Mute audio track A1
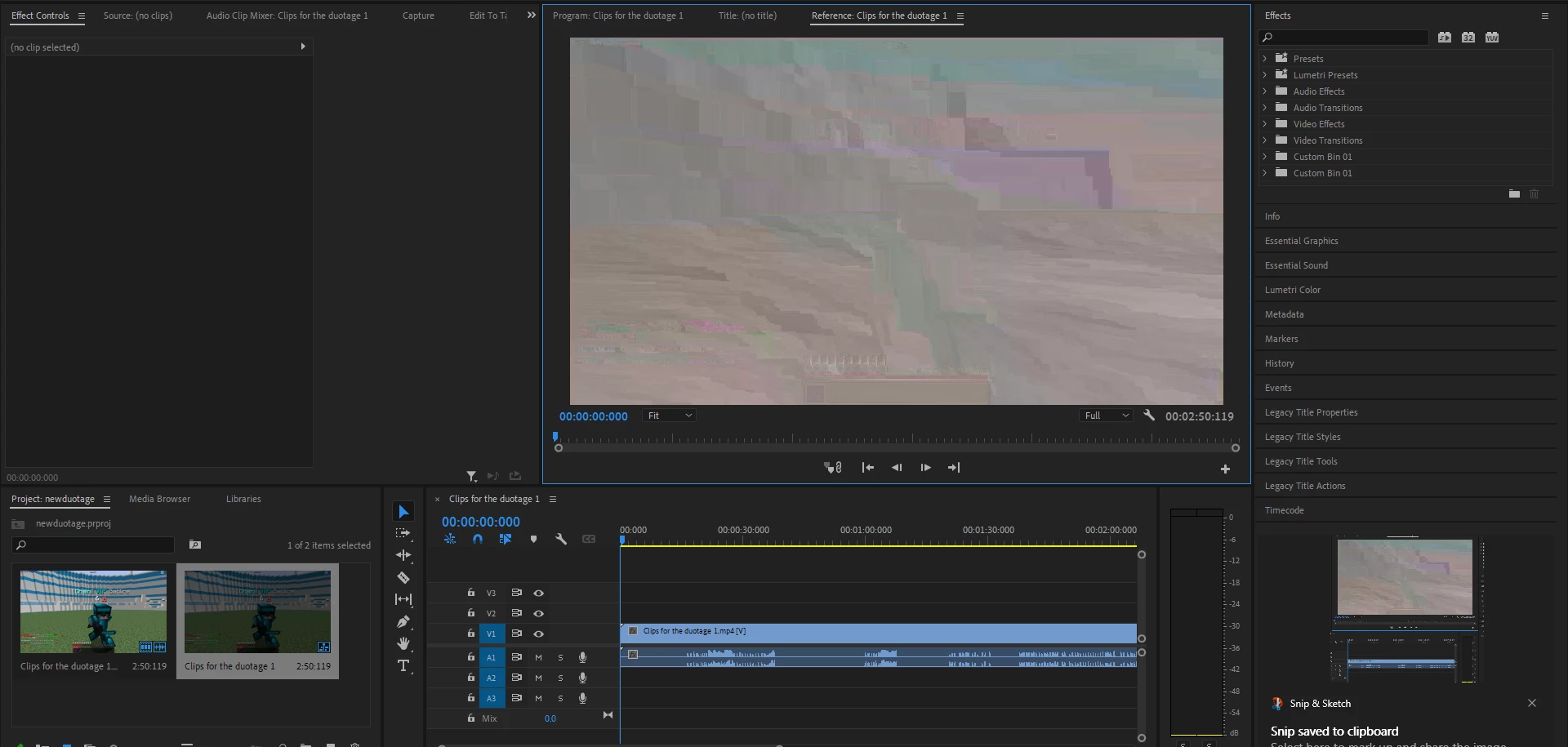 tap(538, 657)
